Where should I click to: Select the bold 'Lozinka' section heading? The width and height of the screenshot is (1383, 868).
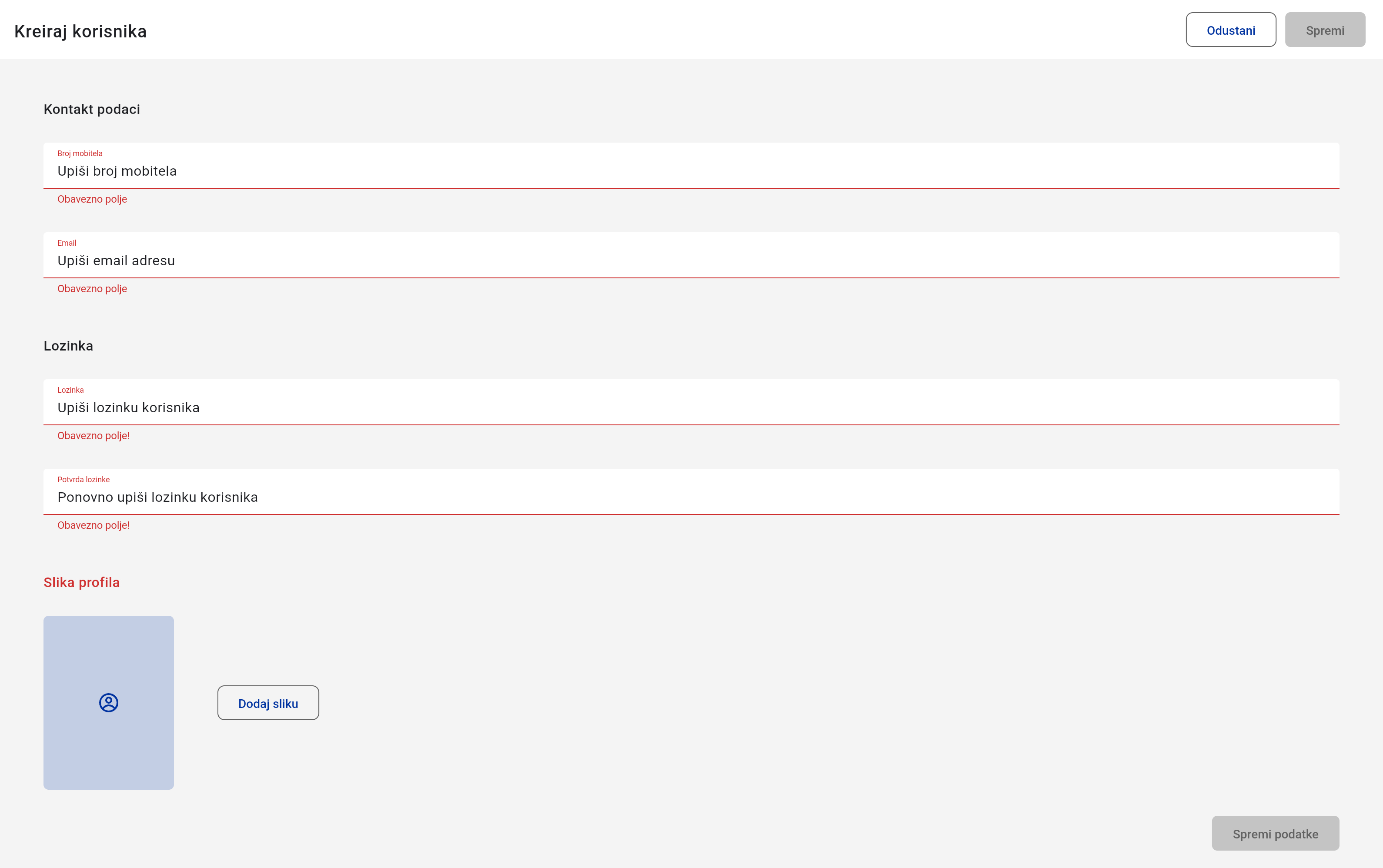coord(68,346)
